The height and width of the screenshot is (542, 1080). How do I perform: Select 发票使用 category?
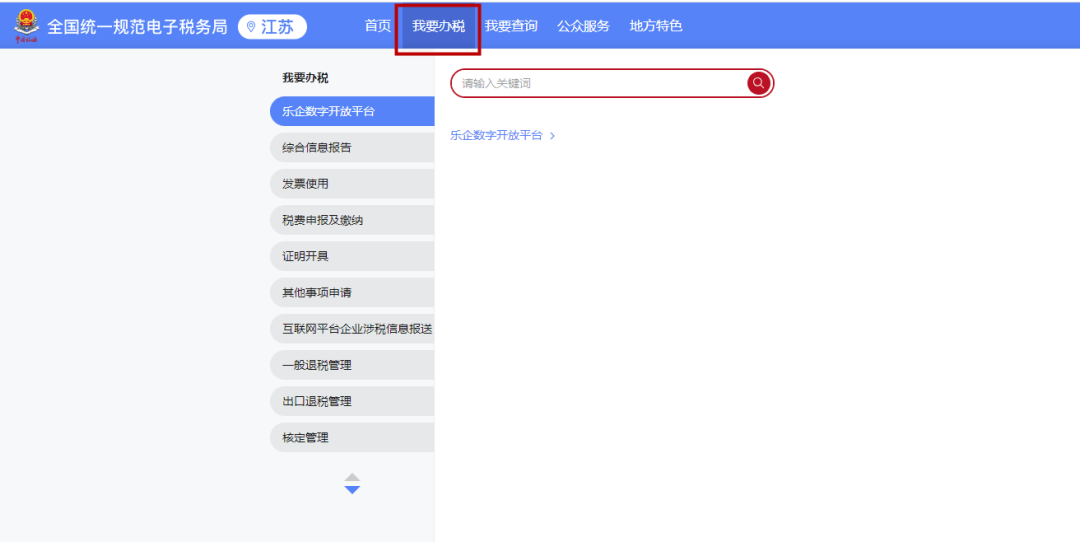[352, 184]
